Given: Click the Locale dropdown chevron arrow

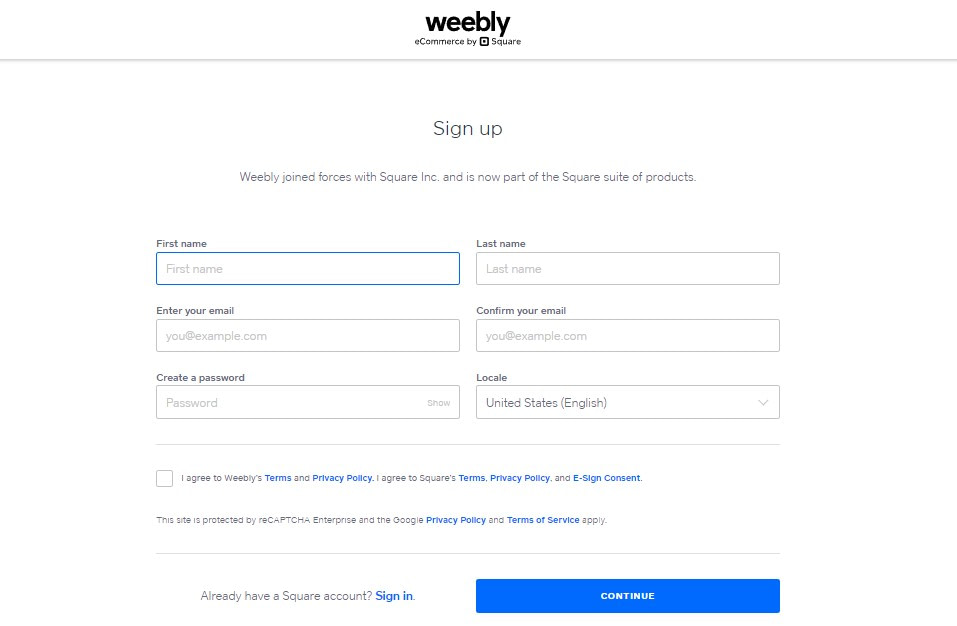Looking at the screenshot, I should pyautogui.click(x=763, y=402).
